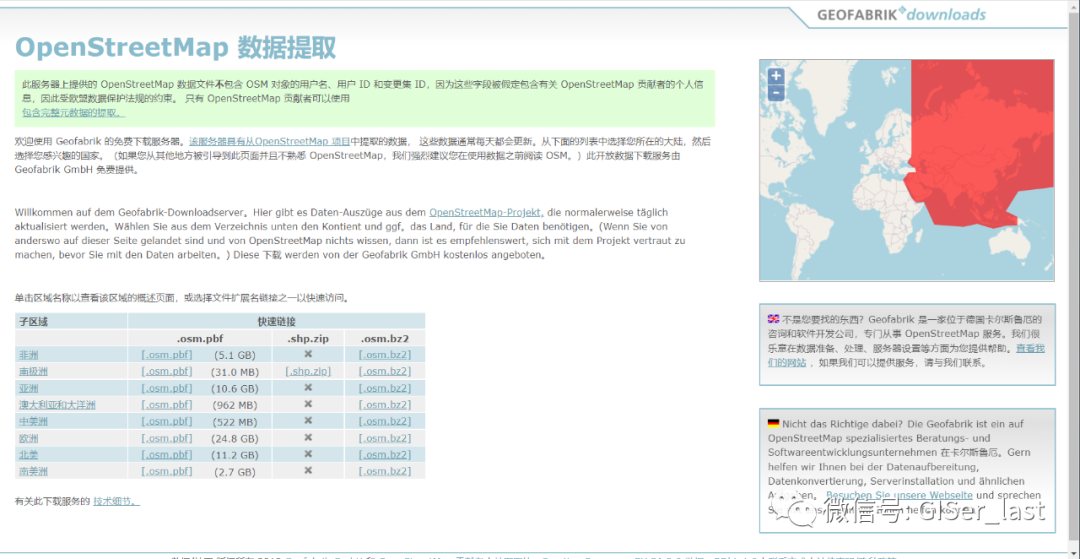This screenshot has height=559, width=1080.
Task: Open the Besuchen Sie unsere Webseite link
Action: point(900,496)
